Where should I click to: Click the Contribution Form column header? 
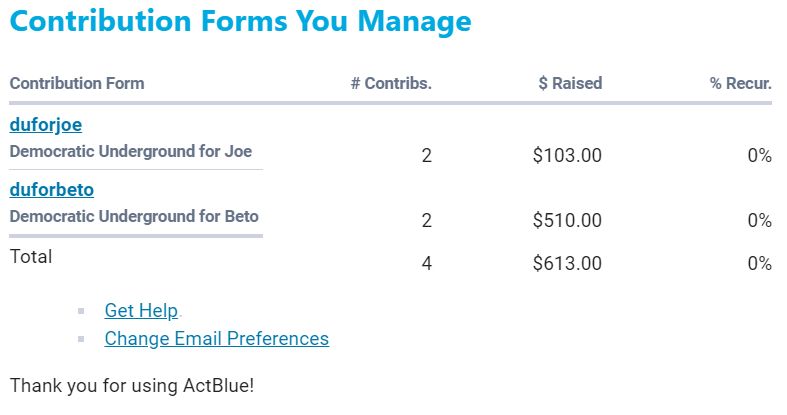pyautogui.click(x=77, y=84)
